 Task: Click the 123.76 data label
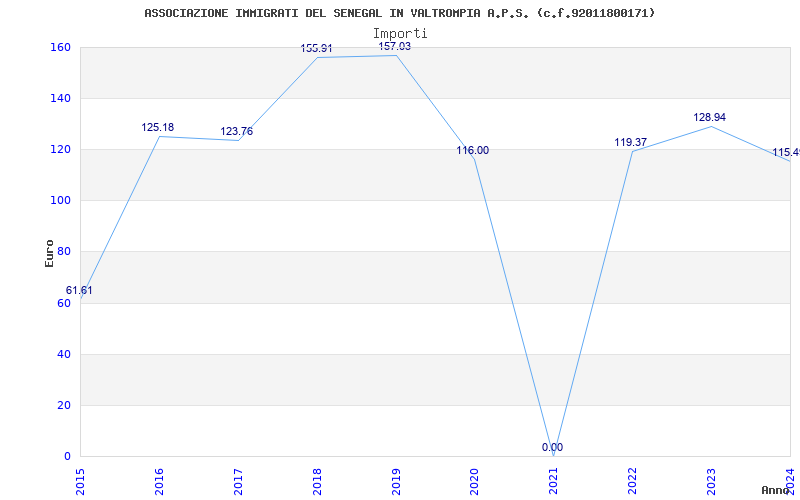[x=236, y=132]
